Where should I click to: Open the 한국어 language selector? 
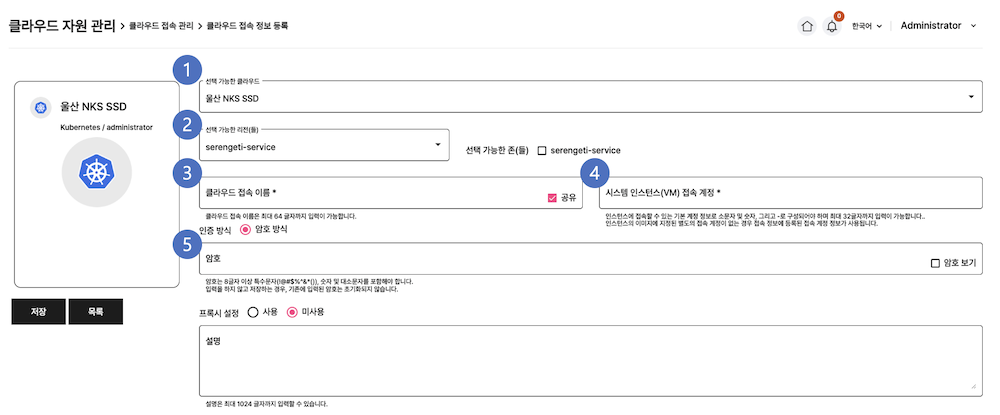866,26
